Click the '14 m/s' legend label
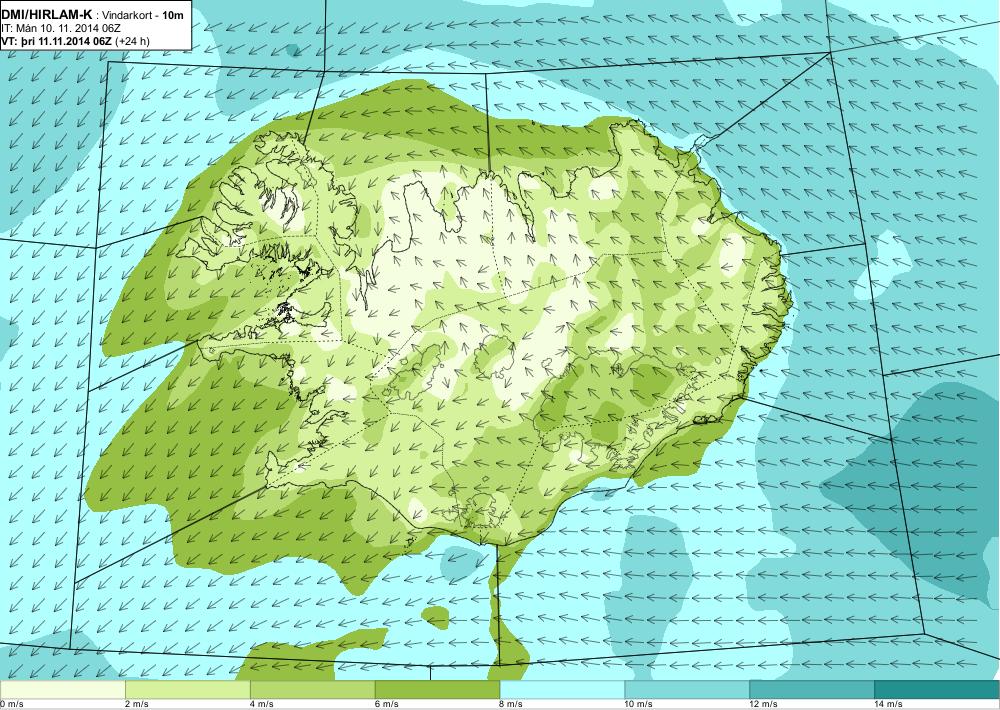 click(x=889, y=704)
